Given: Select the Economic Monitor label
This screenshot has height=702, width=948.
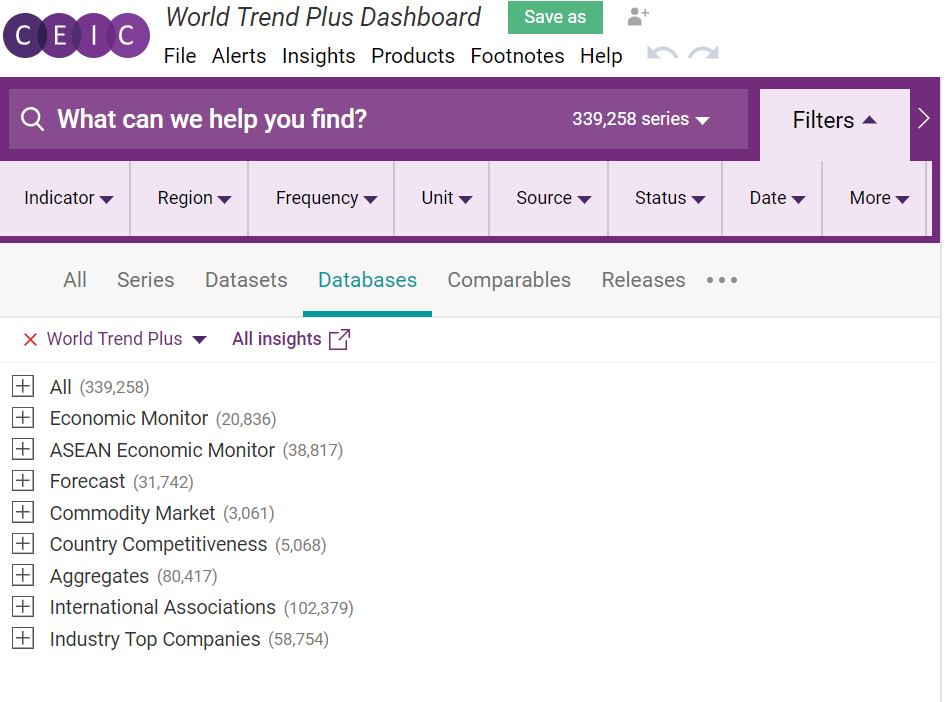Looking at the screenshot, I should click(x=129, y=418).
